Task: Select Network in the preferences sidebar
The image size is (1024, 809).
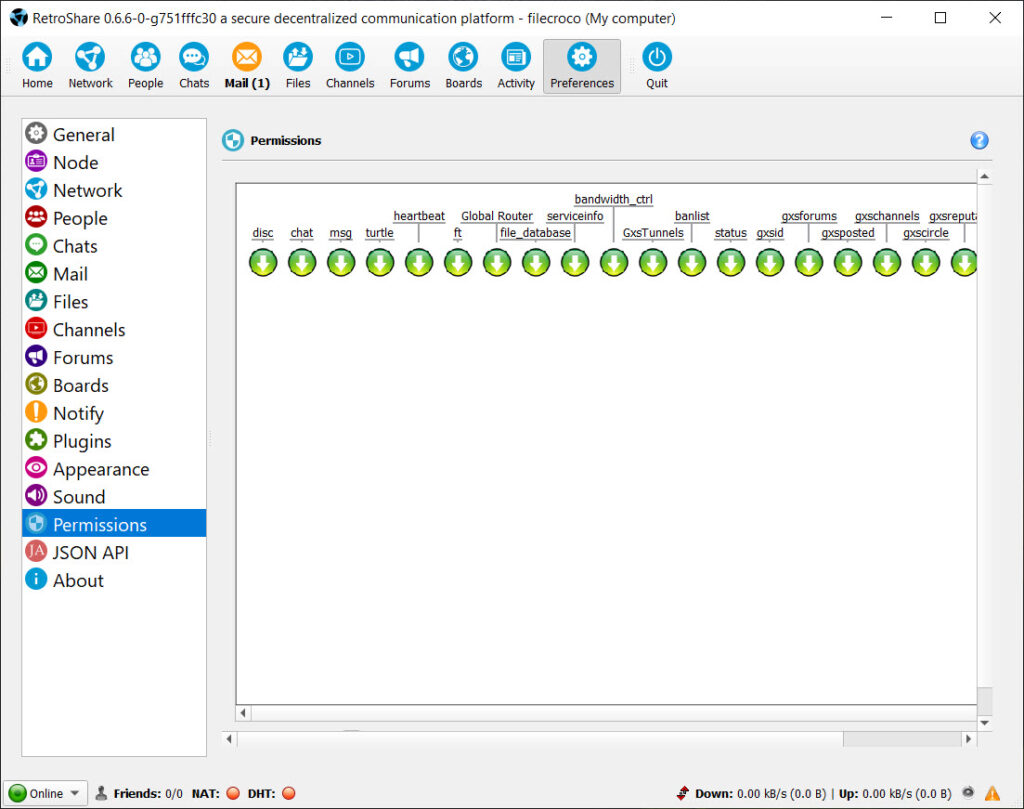Action: click(x=114, y=190)
